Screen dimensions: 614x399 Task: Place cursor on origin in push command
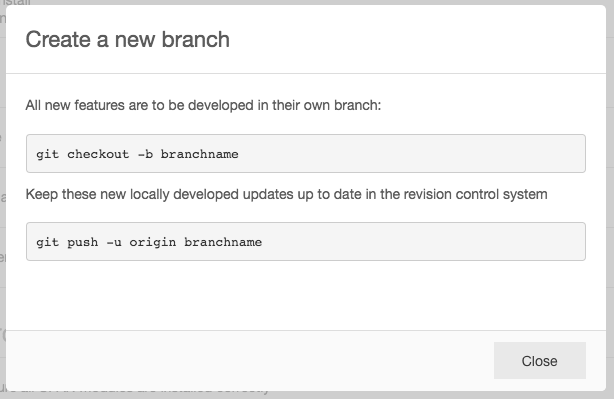pyautogui.click(x=153, y=242)
